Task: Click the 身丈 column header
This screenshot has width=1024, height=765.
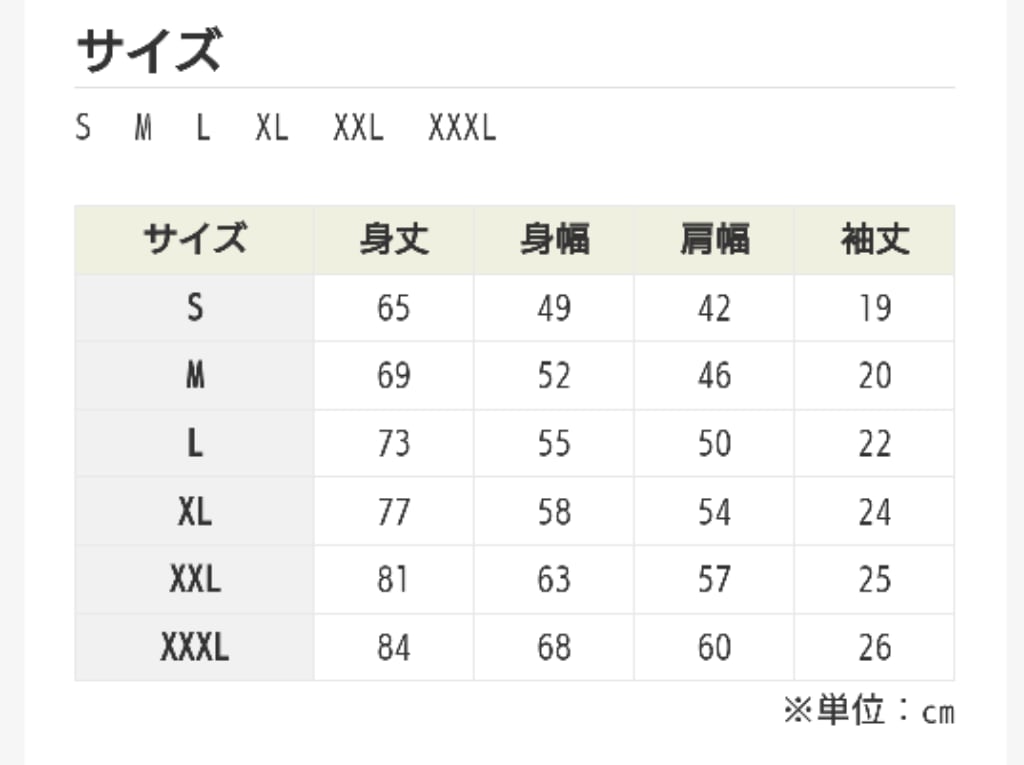Action: coord(394,240)
